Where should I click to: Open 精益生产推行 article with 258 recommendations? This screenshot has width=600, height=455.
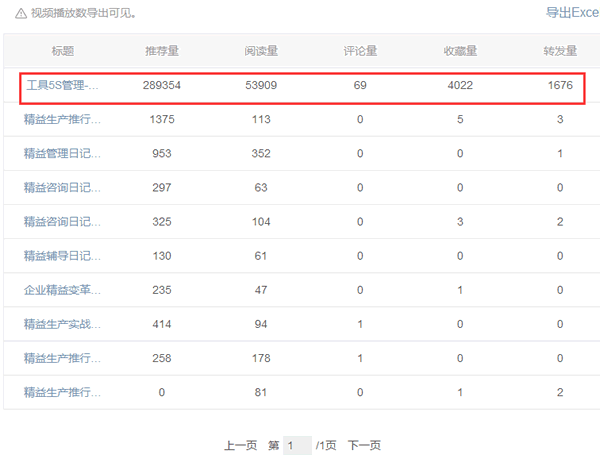pyautogui.click(x=62, y=358)
